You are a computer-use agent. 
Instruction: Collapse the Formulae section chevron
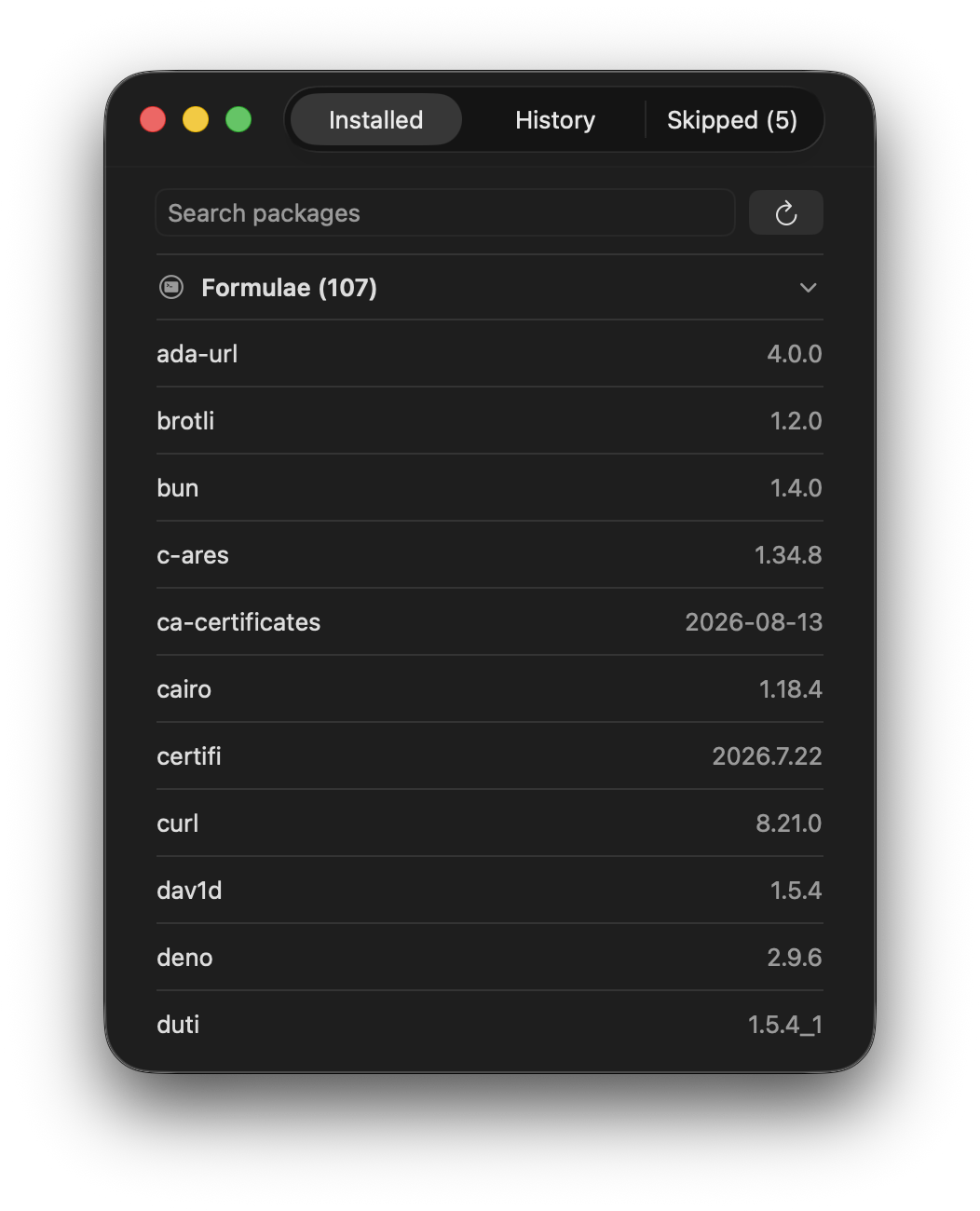click(x=808, y=288)
